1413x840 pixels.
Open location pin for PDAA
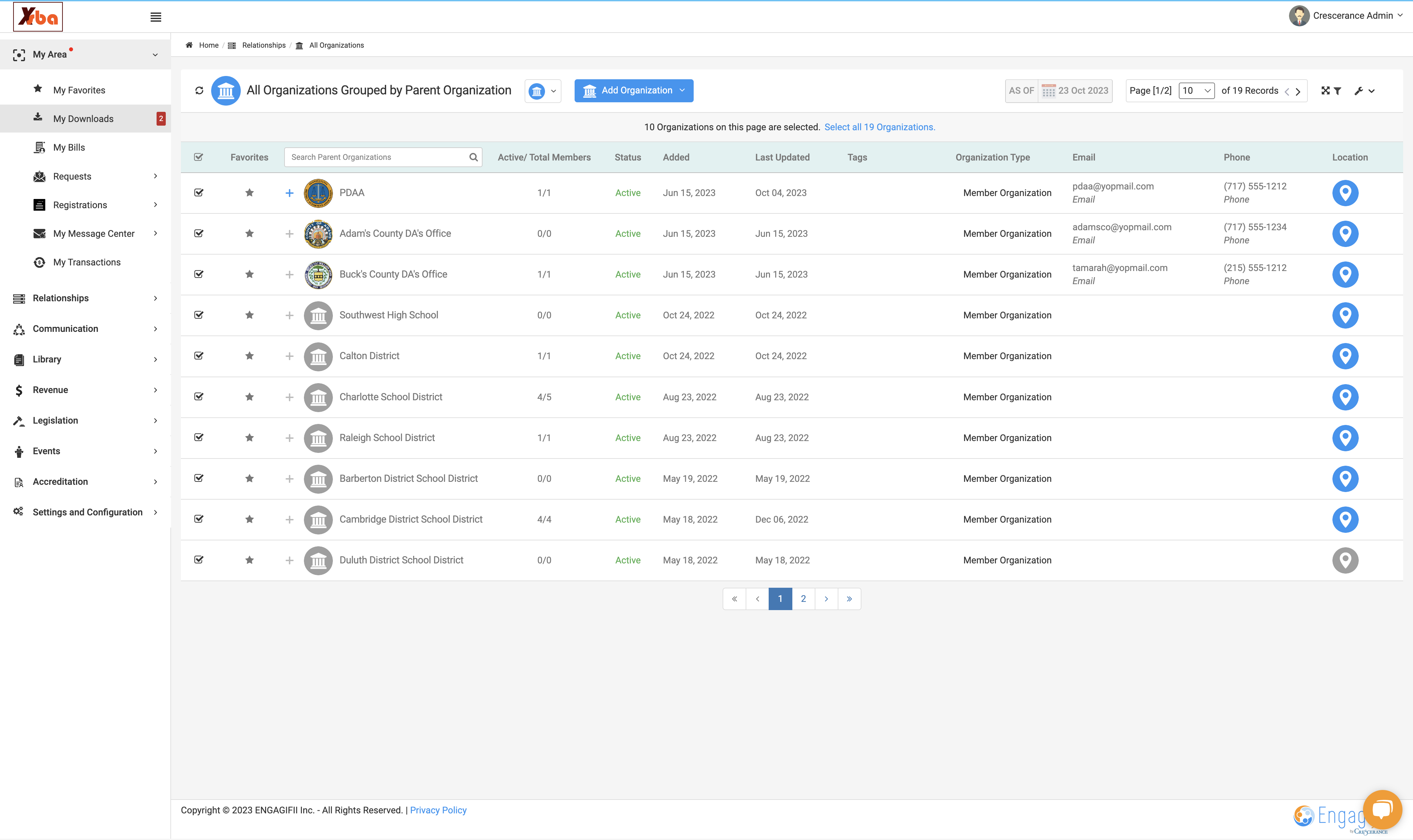1345,193
